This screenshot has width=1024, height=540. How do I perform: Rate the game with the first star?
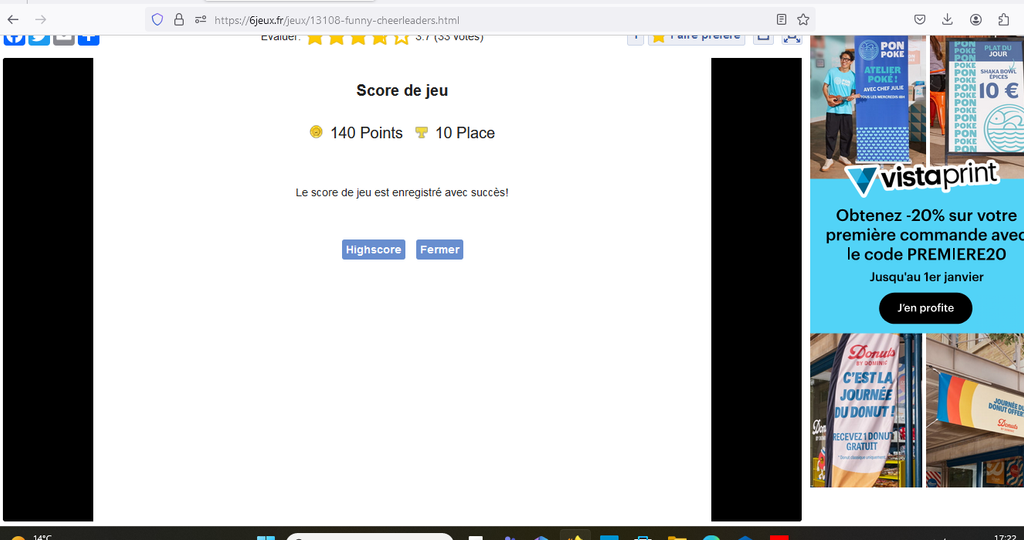315,38
